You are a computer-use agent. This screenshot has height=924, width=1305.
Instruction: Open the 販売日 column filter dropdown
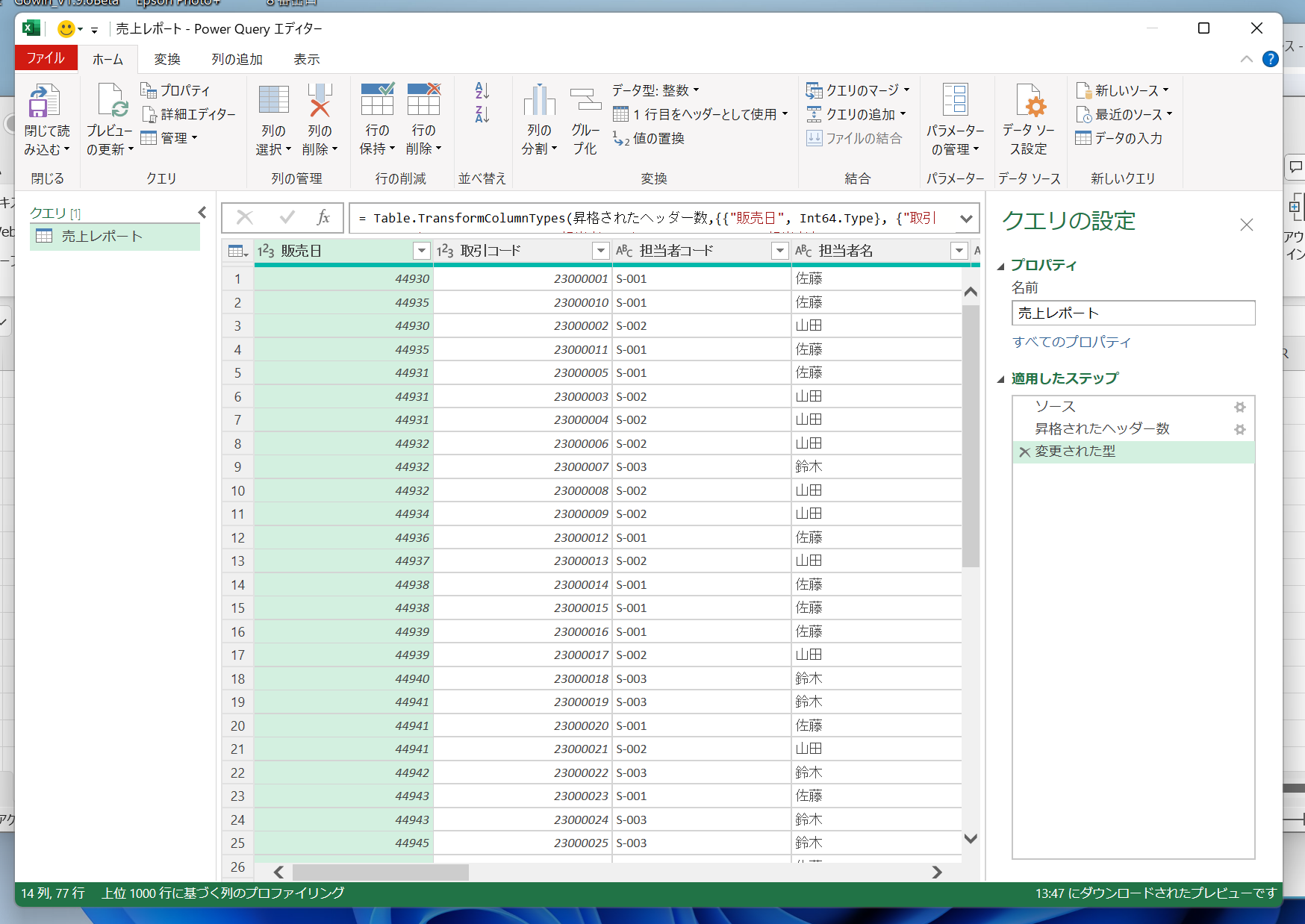point(422,251)
